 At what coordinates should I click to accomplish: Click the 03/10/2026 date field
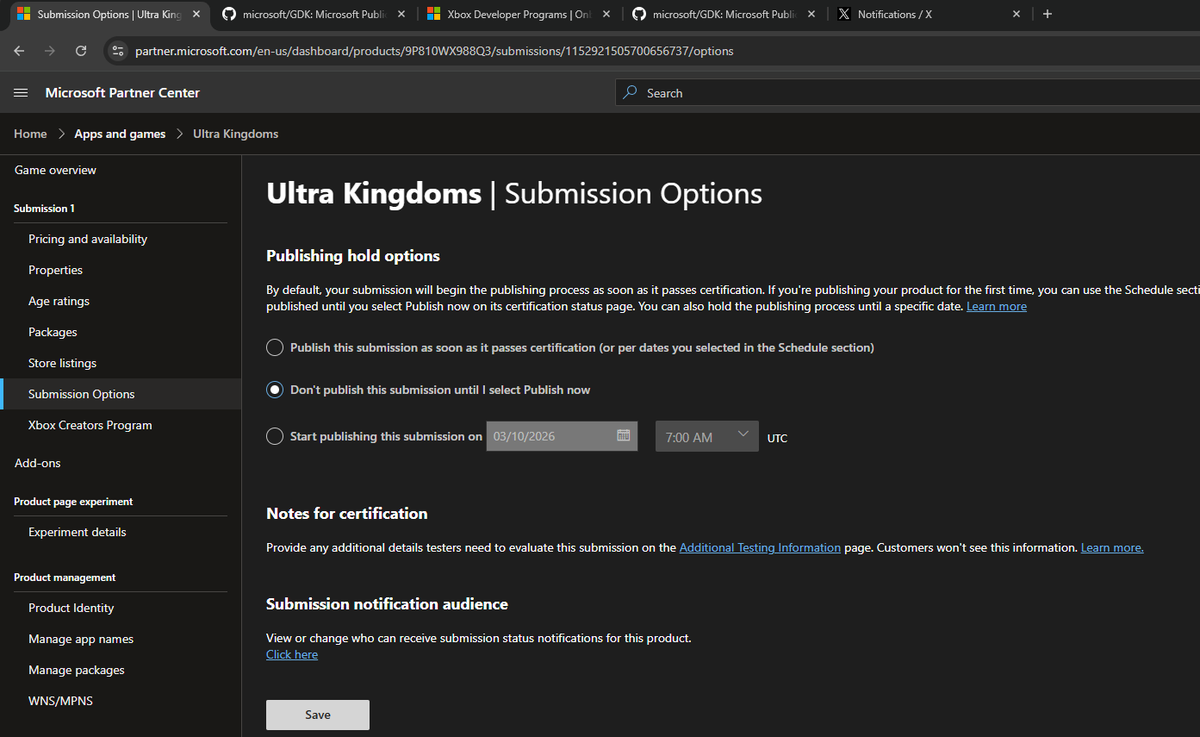pyautogui.click(x=562, y=436)
